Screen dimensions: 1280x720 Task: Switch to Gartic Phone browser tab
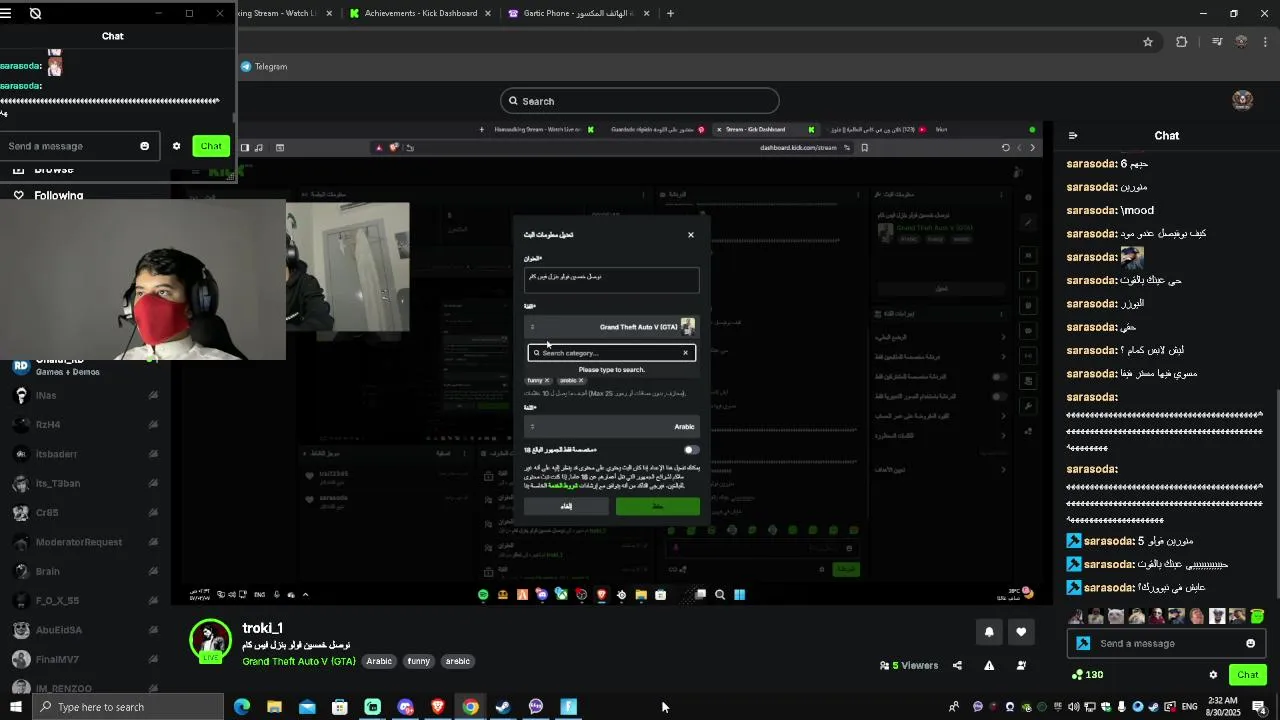(580, 13)
